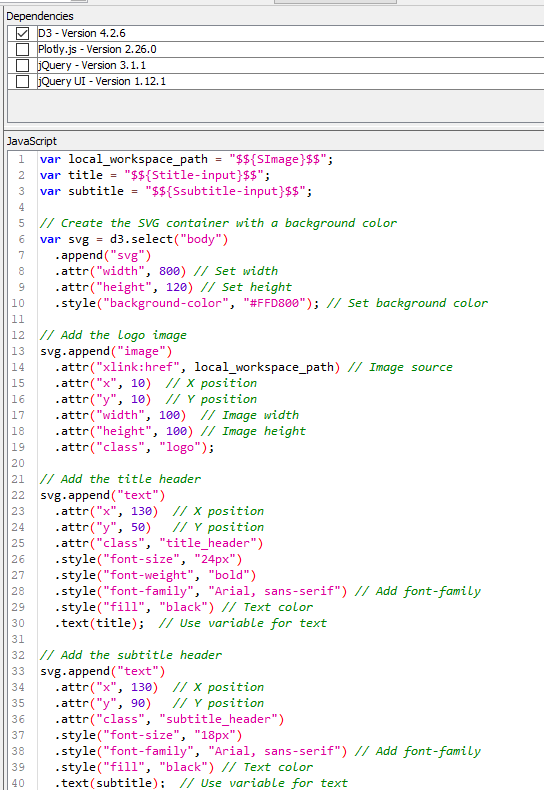Enable the jQuery UI Version 1.12.1 checkbox
Screen dimensions: 544x790
(23, 82)
